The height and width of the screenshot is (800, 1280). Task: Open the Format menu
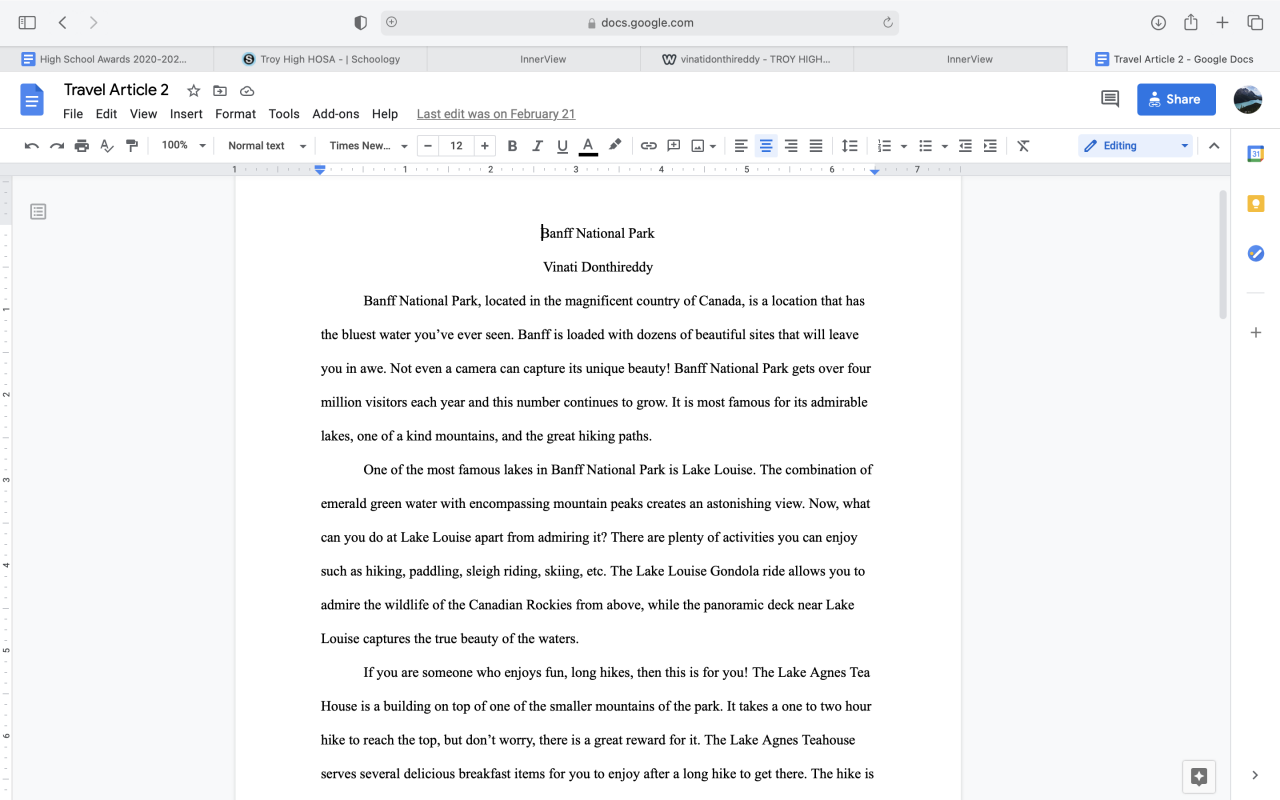[x=235, y=114]
